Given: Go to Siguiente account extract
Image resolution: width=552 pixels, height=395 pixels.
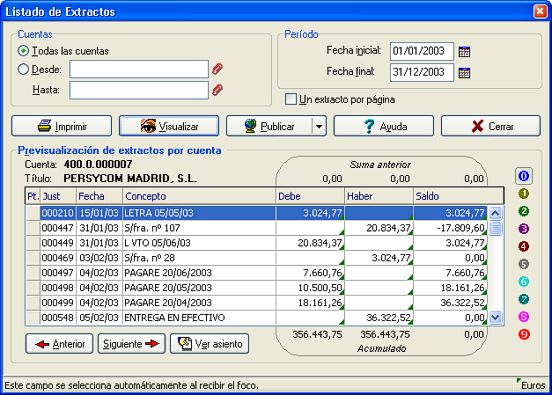Looking at the screenshot, I should pos(132,344).
